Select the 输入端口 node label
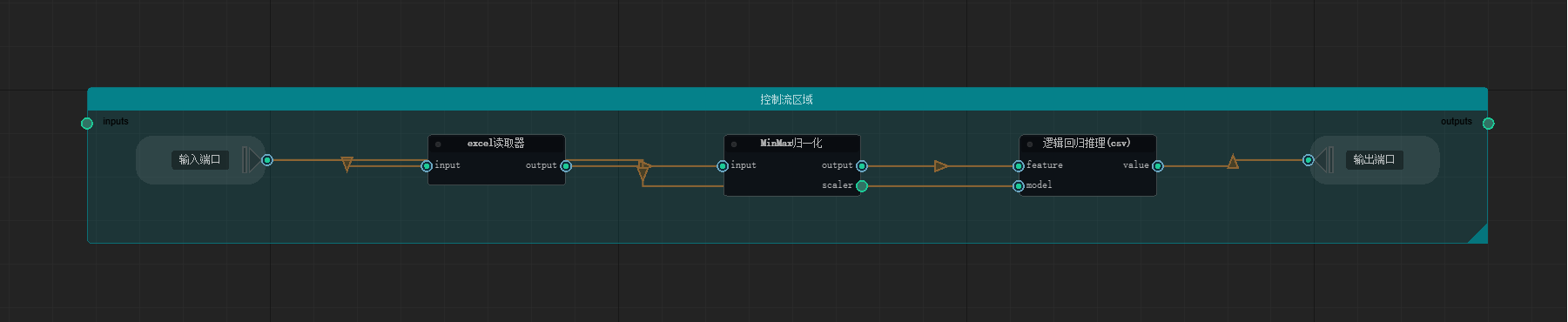Viewport: 1568px width, 322px height. click(200, 159)
